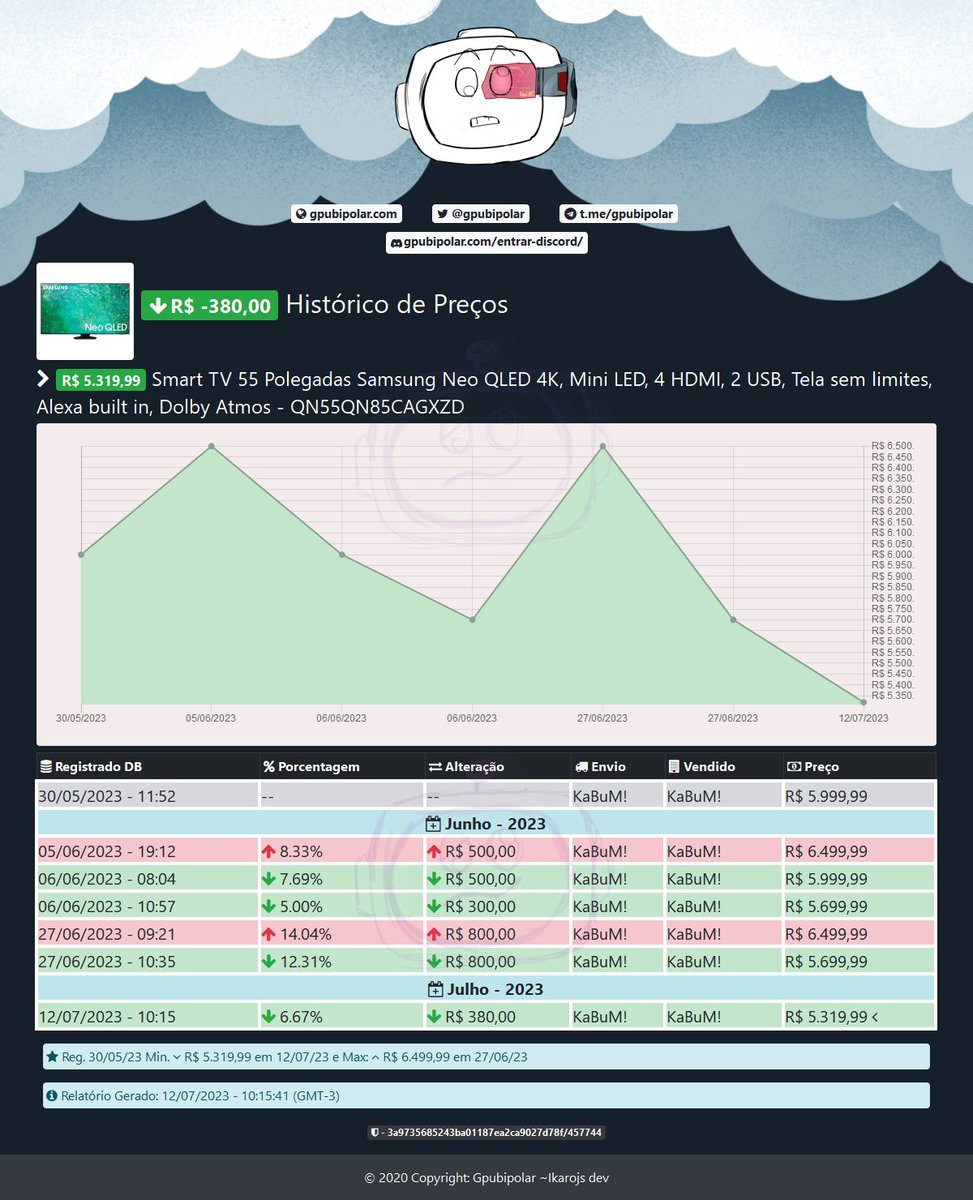The width and height of the screenshot is (973, 1200).
Task: Click the green R$ 5.319,99 current price badge
Action: click(x=101, y=380)
